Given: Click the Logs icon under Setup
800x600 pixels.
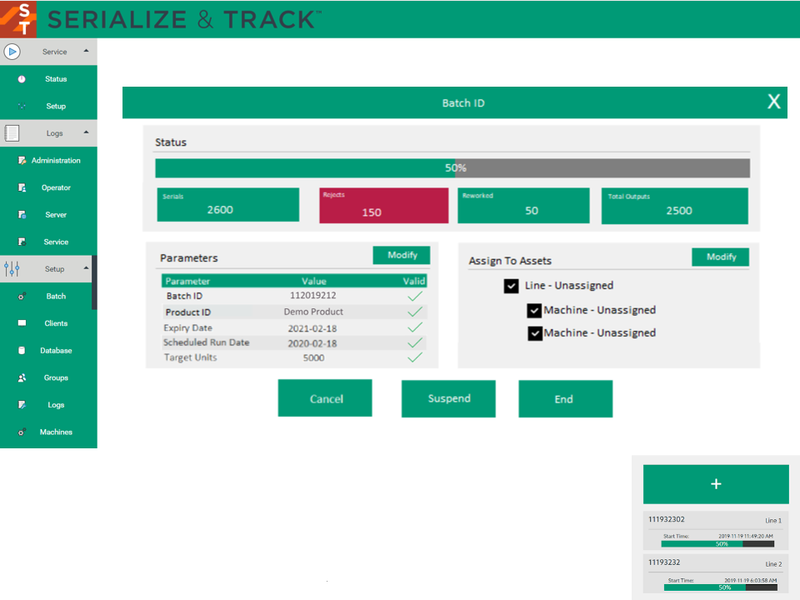Looking at the screenshot, I should click(22, 405).
